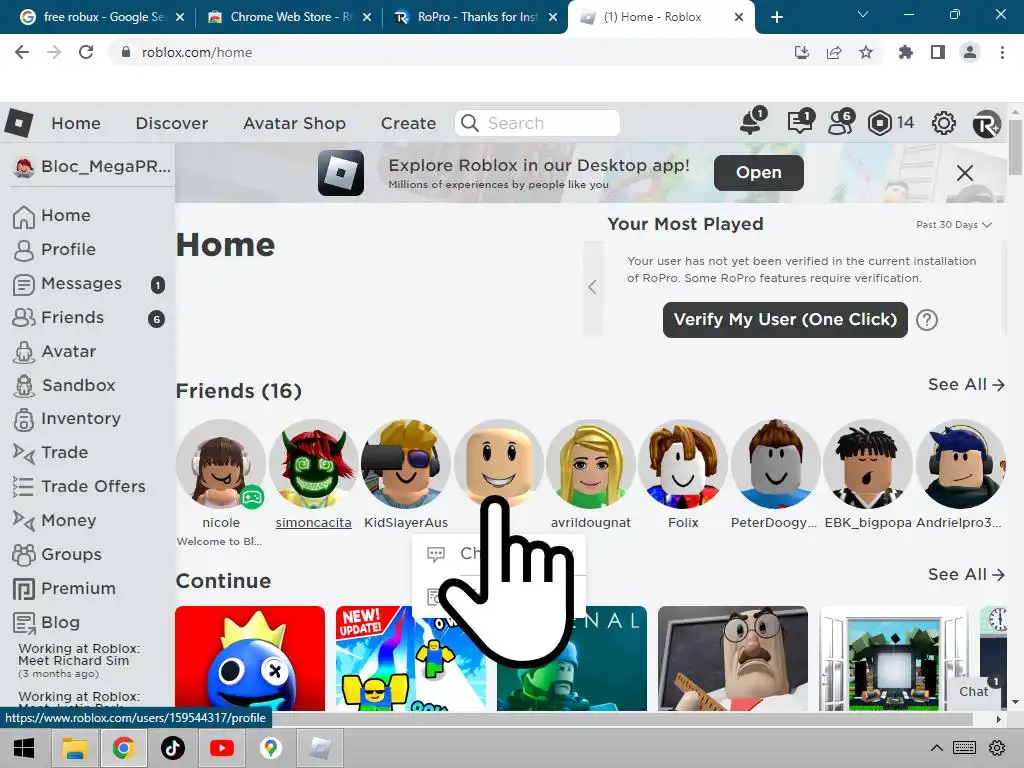Click See All next to Friends
The width and height of the screenshot is (1024, 768).
click(x=966, y=385)
